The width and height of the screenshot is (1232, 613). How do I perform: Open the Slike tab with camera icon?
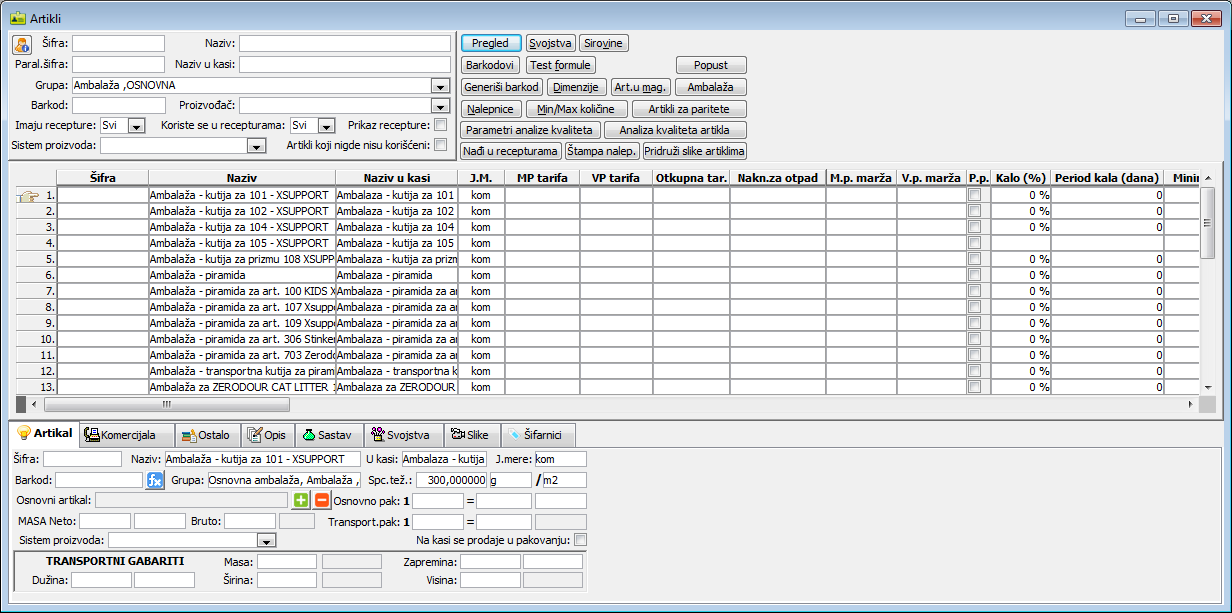tap(470, 435)
